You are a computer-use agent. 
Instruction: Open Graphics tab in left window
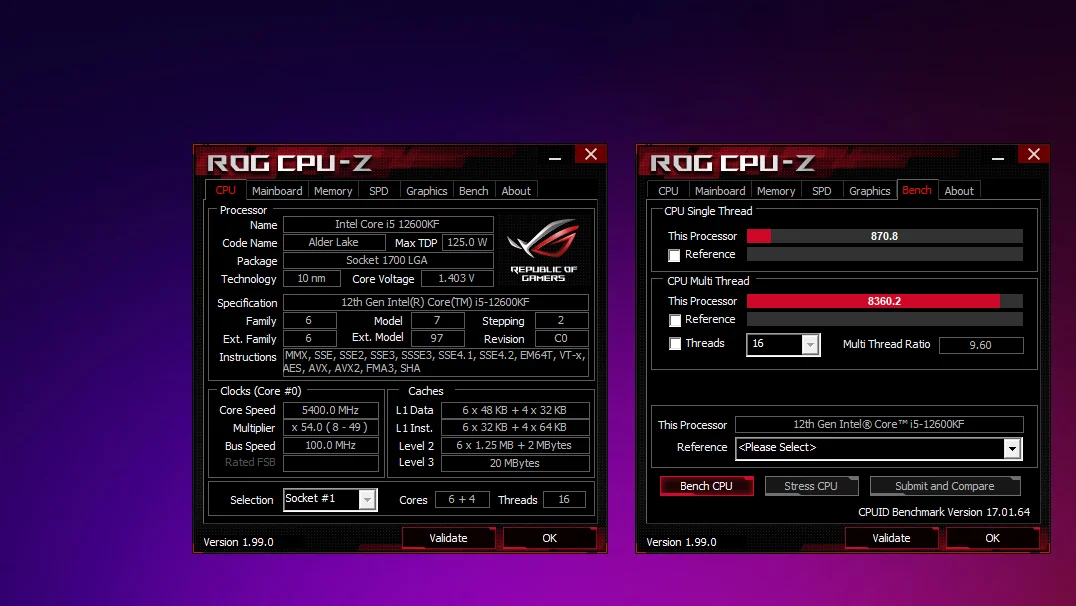pyautogui.click(x=426, y=191)
